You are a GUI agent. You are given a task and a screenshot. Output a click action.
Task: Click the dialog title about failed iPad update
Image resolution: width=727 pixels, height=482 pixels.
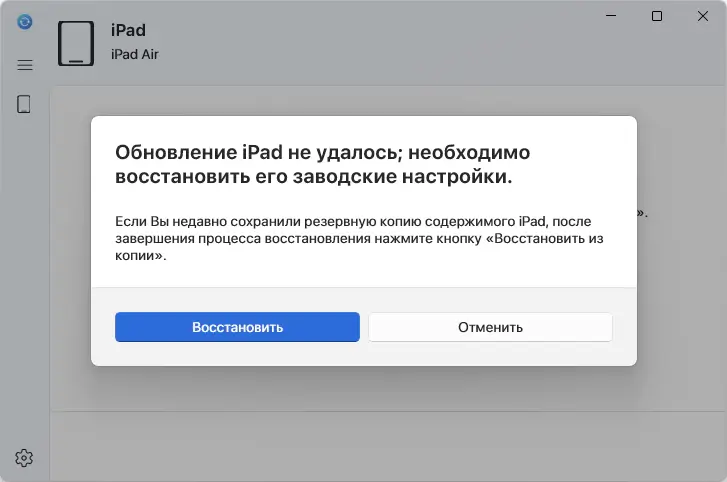[x=322, y=164]
